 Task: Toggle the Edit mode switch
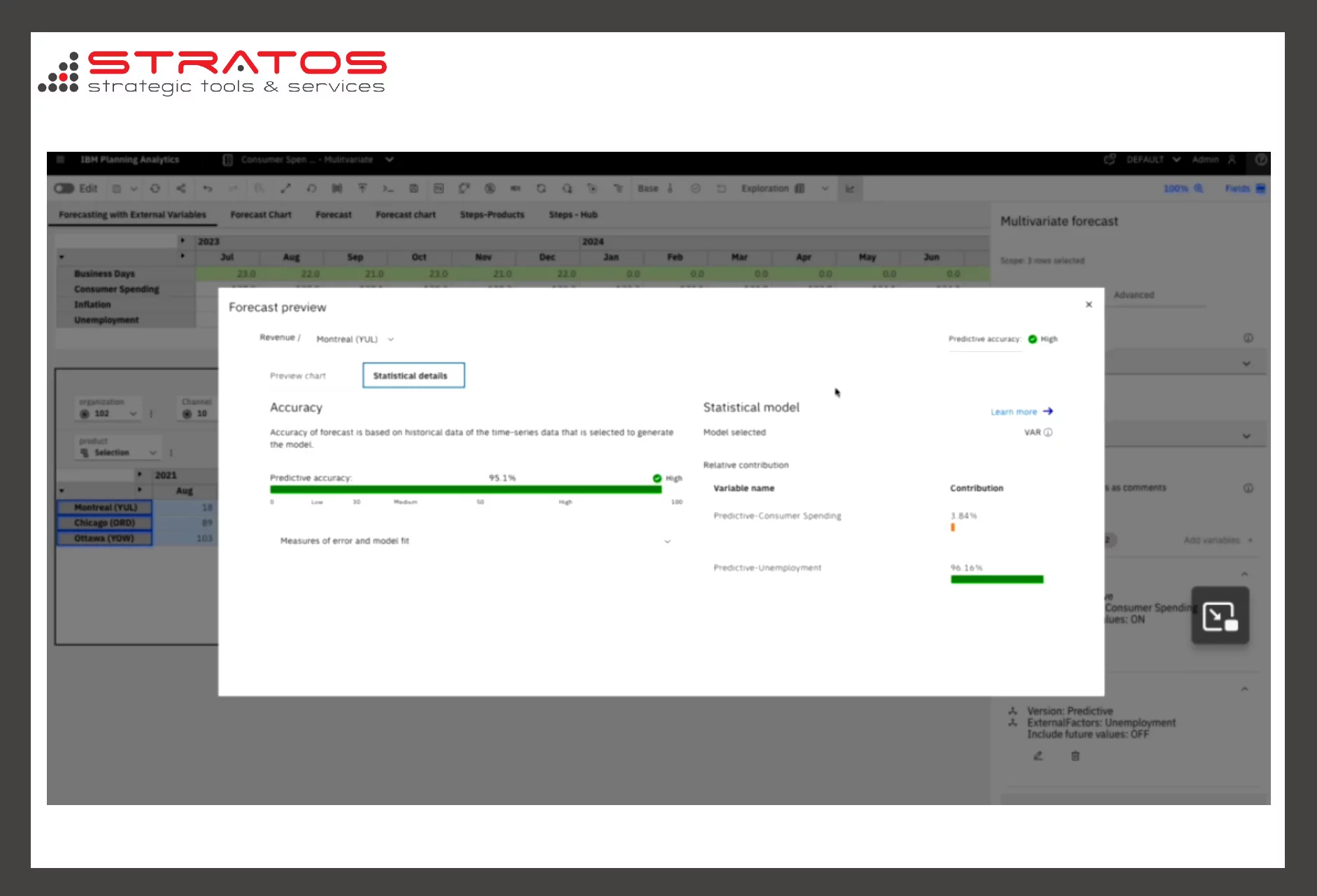pyautogui.click(x=64, y=188)
